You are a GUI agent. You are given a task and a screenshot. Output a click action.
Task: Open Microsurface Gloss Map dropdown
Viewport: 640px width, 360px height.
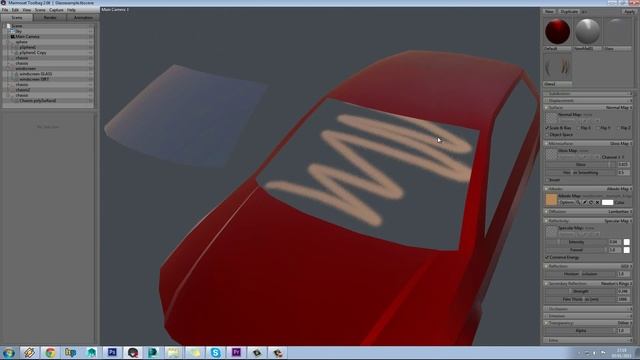tap(620, 144)
